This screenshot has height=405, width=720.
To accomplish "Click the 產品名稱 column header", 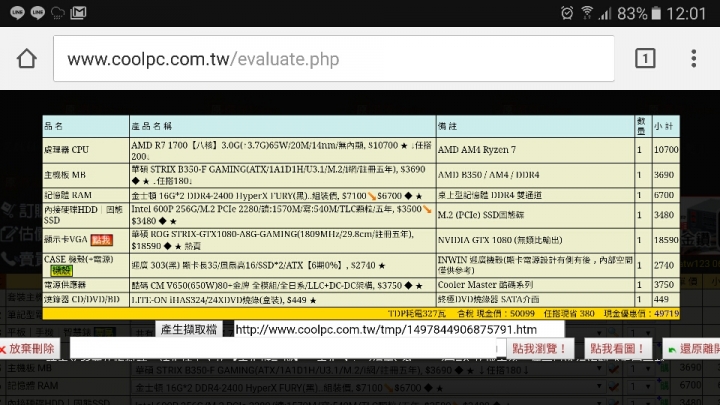I will pos(282,126).
